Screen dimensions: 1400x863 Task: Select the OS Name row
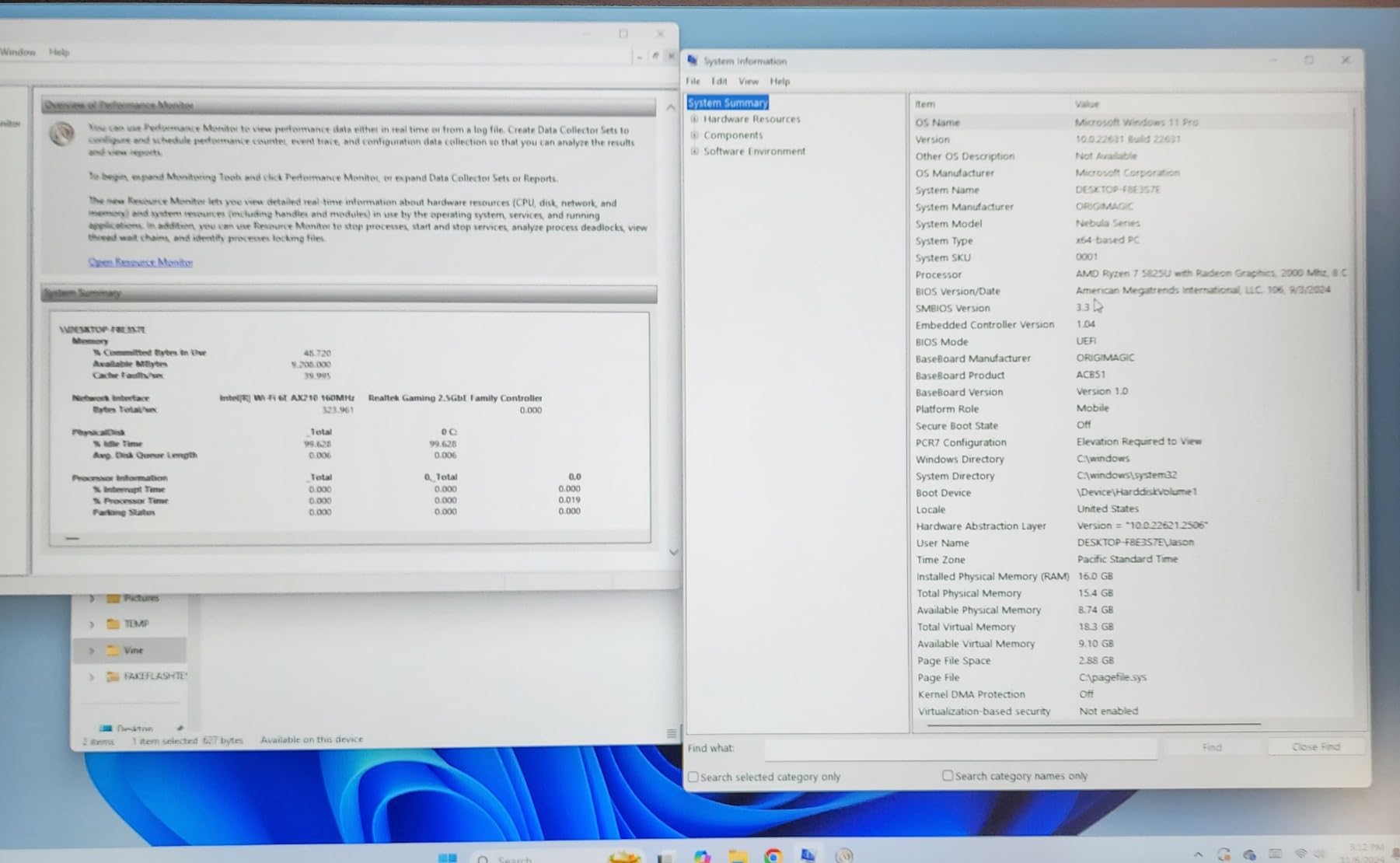coord(1132,122)
